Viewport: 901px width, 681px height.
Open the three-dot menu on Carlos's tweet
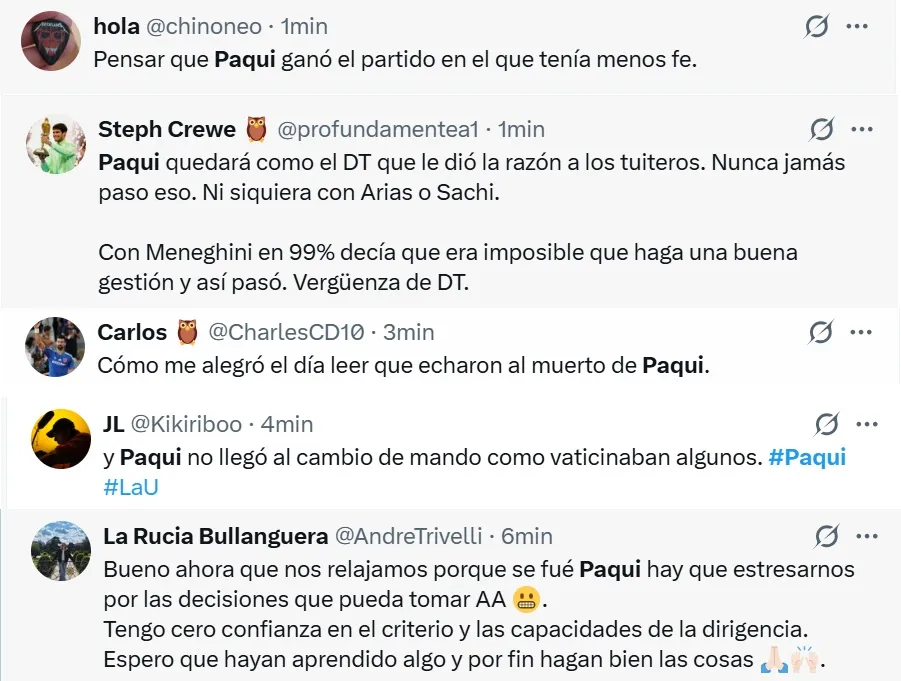(860, 332)
